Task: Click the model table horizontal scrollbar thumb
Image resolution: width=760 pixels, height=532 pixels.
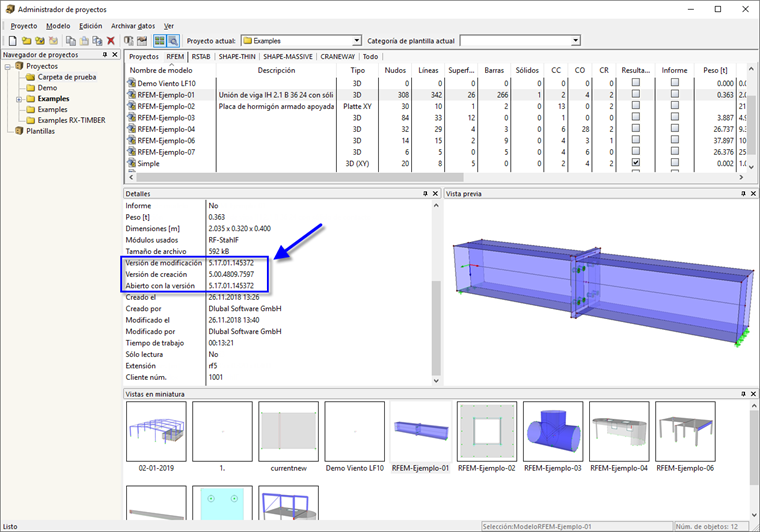Action: (x=300, y=177)
